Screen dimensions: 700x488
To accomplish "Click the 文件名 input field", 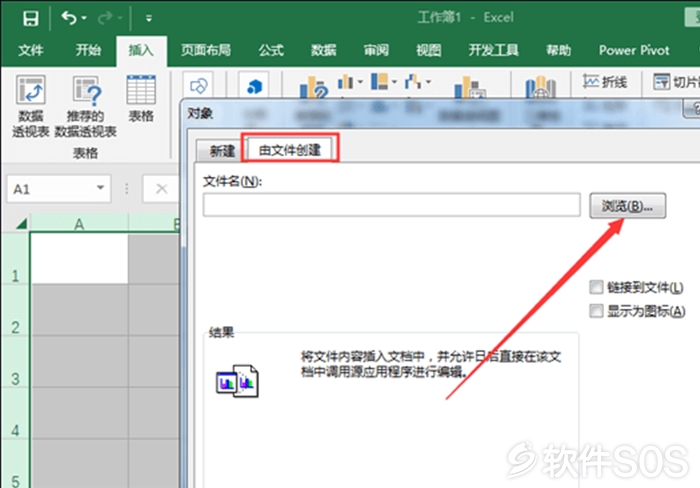I will point(392,205).
